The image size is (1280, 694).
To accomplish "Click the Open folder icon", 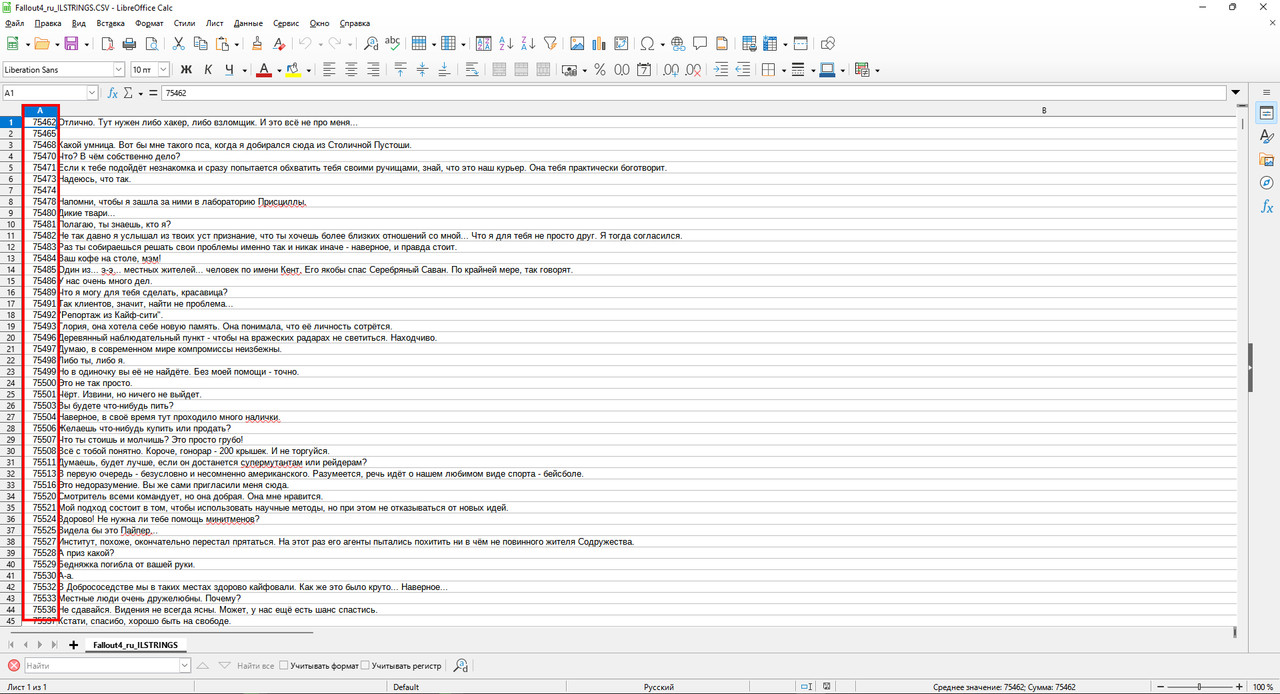I will pyautogui.click(x=41, y=44).
